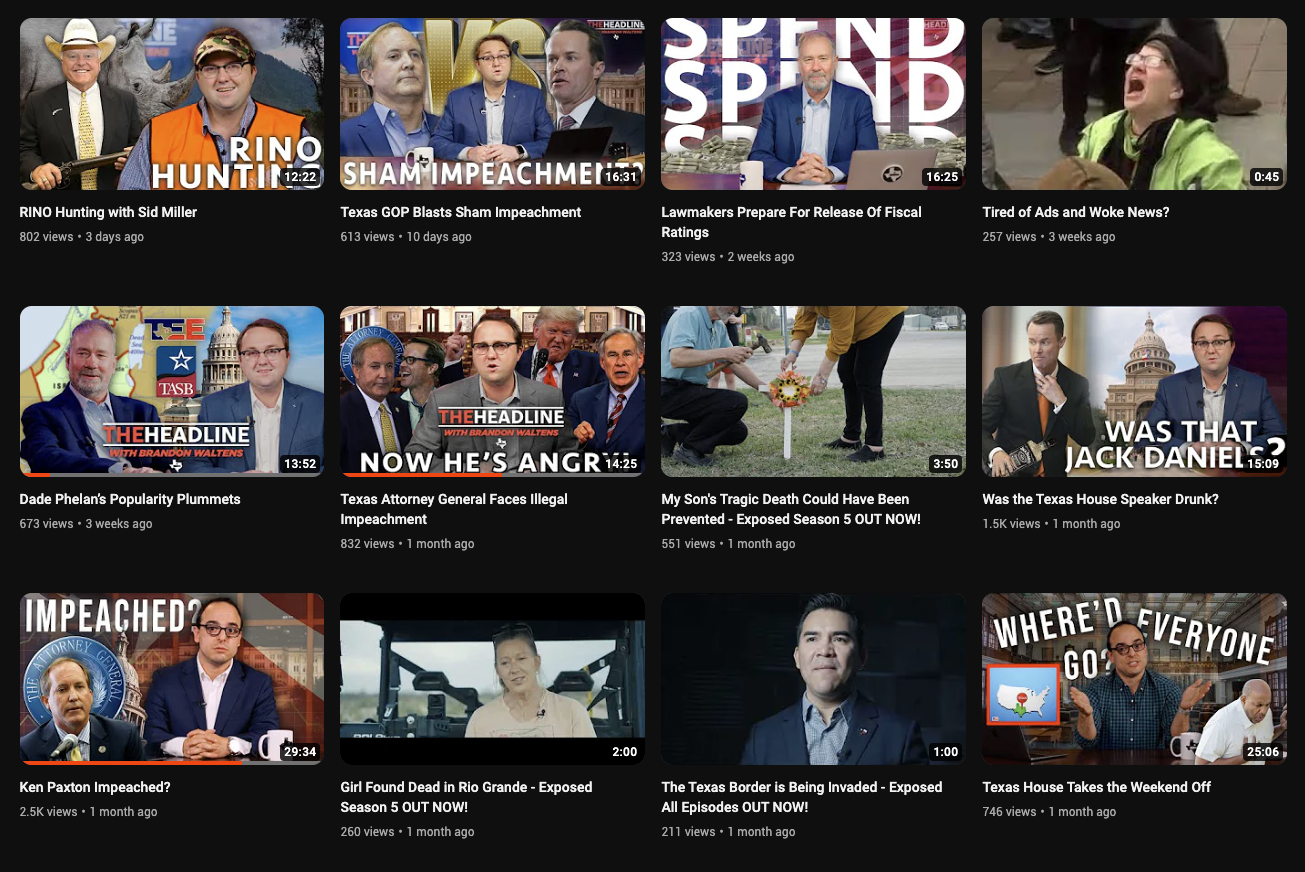Click the roadside cross memorial thumbnail
Image resolution: width=1305 pixels, height=872 pixels.
[813, 391]
